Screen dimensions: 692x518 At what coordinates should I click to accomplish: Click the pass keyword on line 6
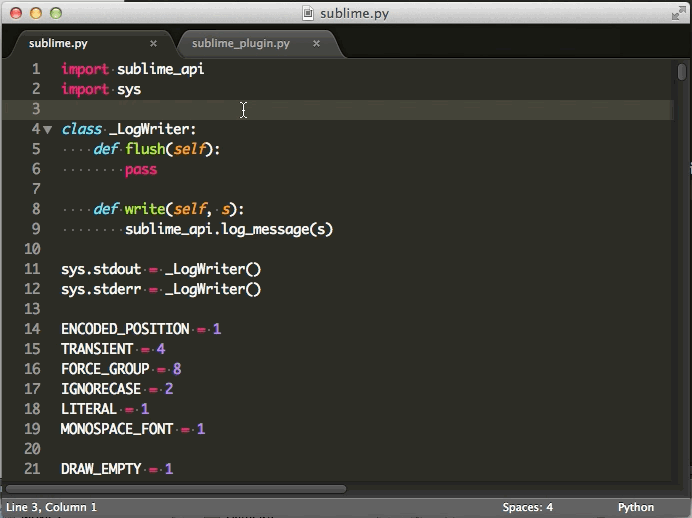coord(141,169)
